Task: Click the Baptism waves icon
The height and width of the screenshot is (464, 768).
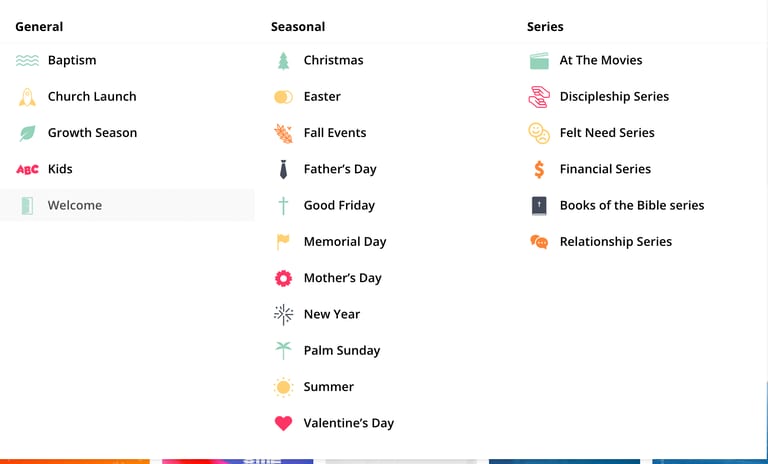Action: pos(27,60)
